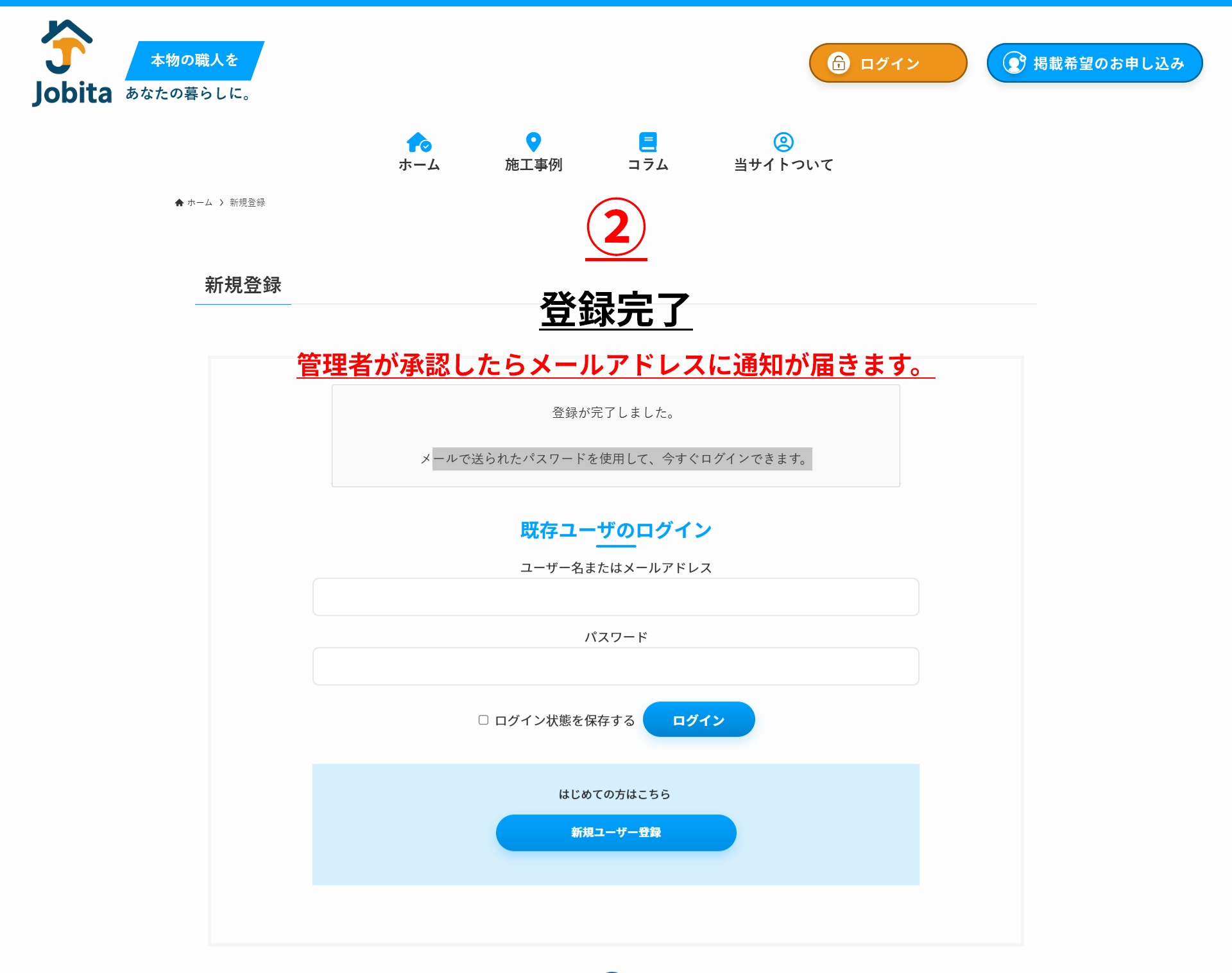Click the user icon in 掲載希望のお申し込み button
Screen dimensions: 1232x973
point(1014,63)
